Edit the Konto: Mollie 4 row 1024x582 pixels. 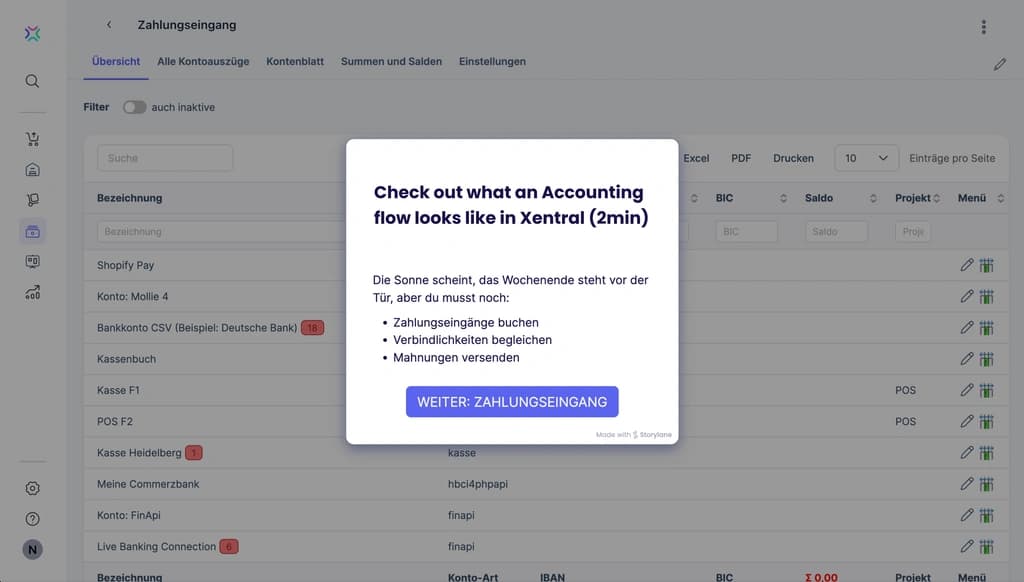pyautogui.click(x=967, y=296)
